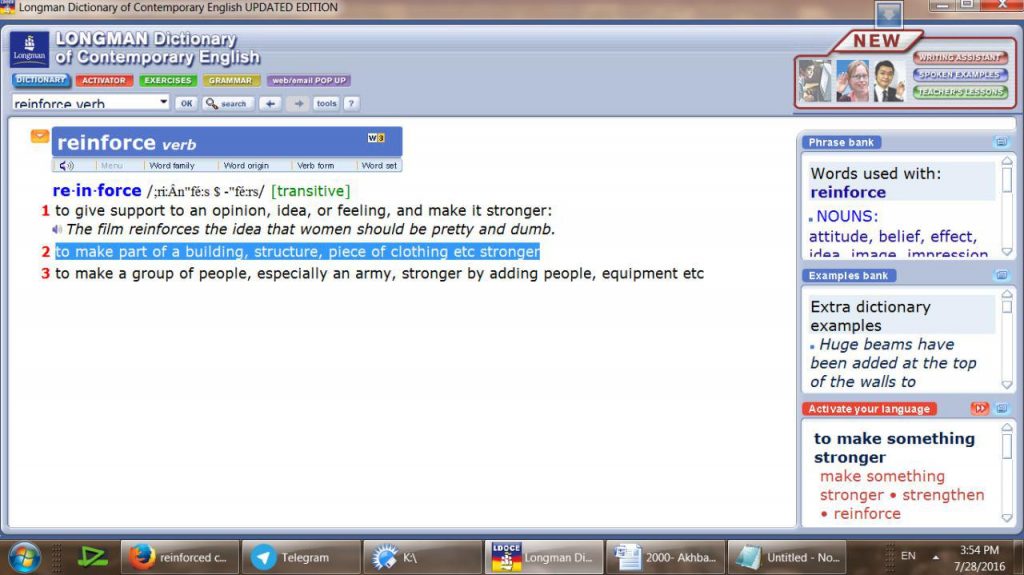Open the Word origin tab
Image resolution: width=1024 pixels, height=575 pixels.
point(246,166)
